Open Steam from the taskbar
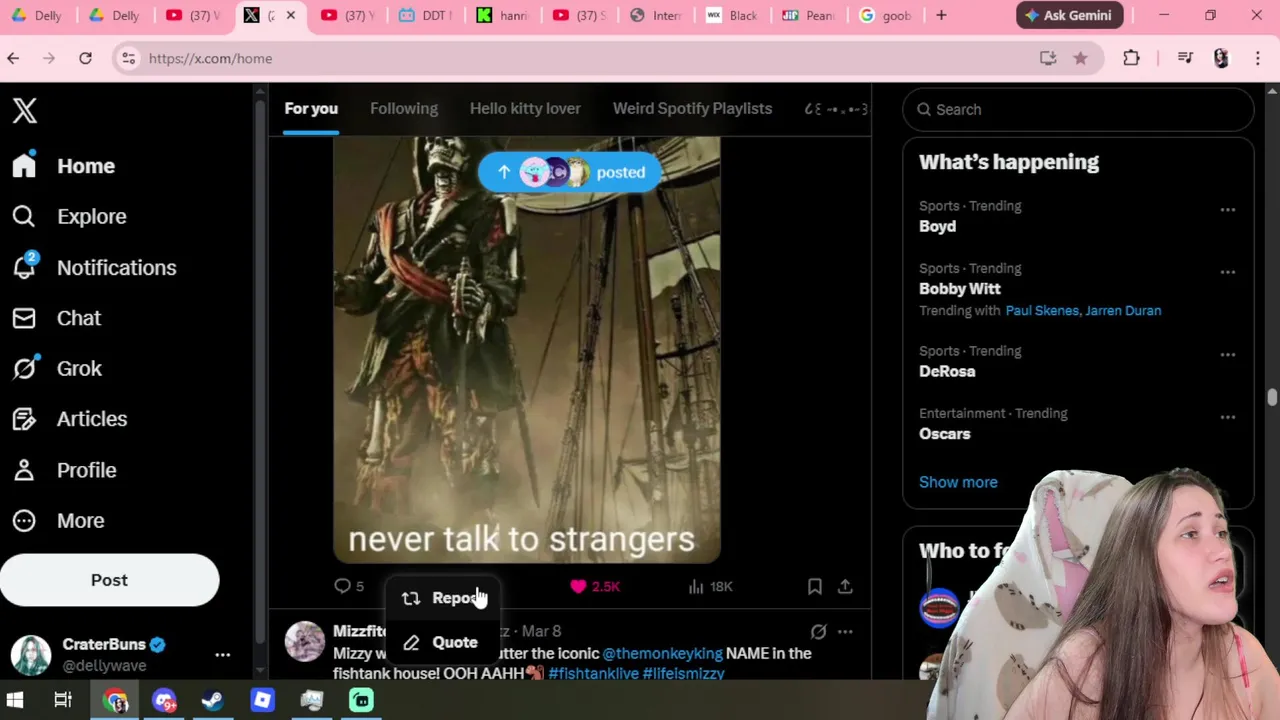The image size is (1280, 720). point(212,700)
